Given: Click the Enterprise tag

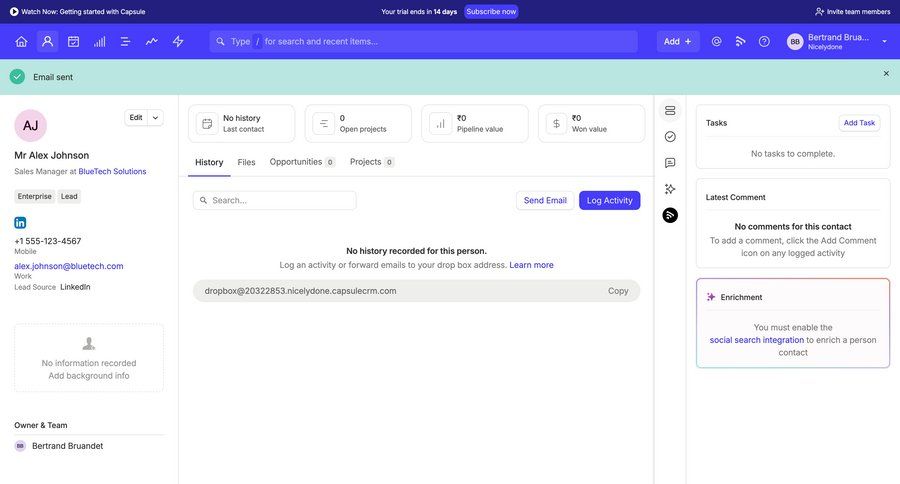Looking at the screenshot, I should point(34,196).
